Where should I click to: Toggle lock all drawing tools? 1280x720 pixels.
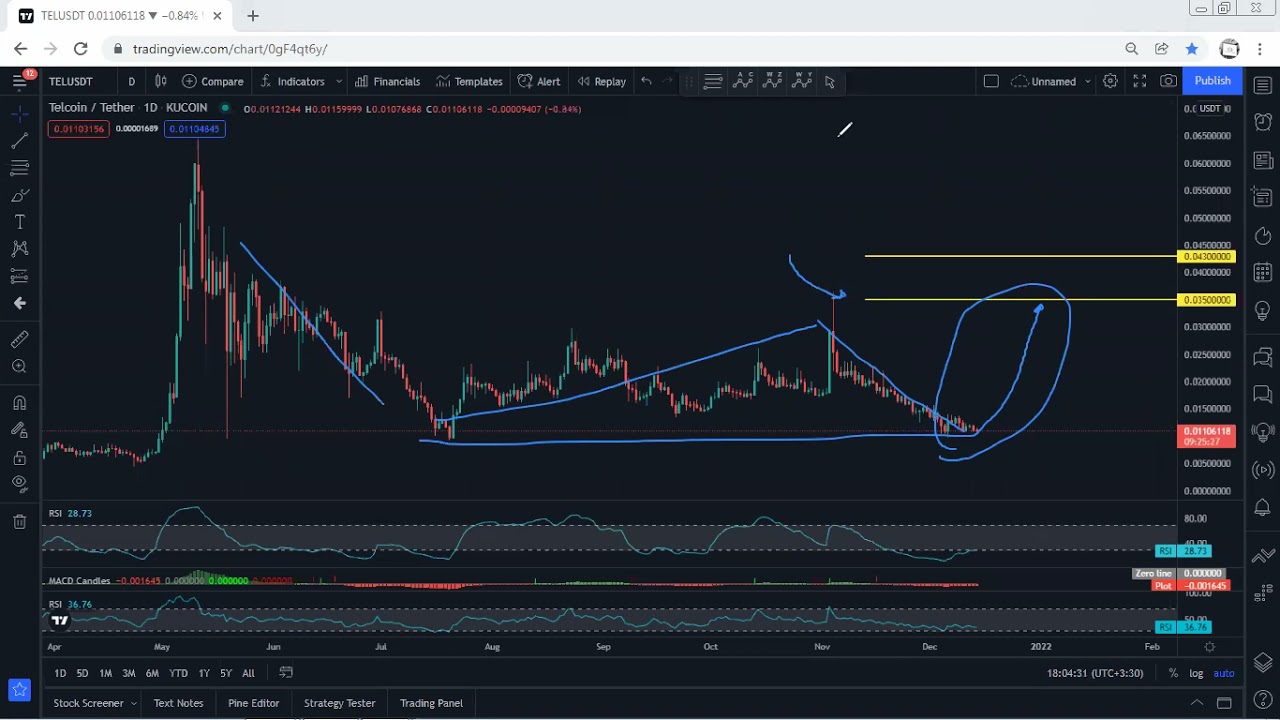(x=19, y=457)
